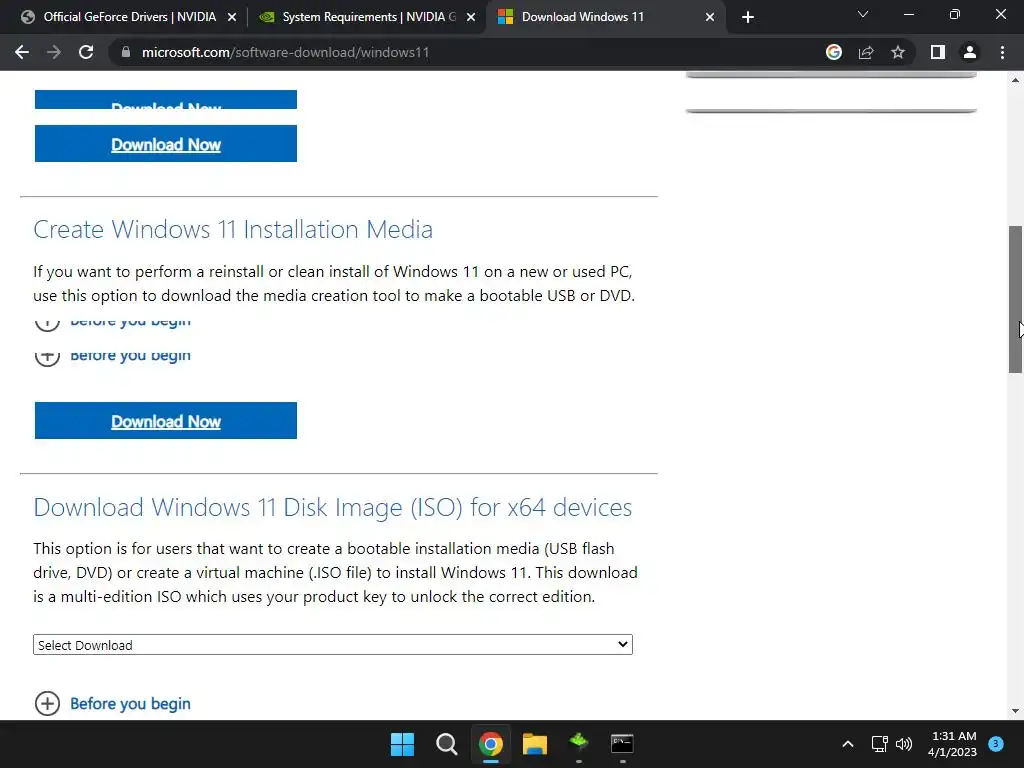
Task: Open the Google icon in address bar
Action: click(x=833, y=52)
